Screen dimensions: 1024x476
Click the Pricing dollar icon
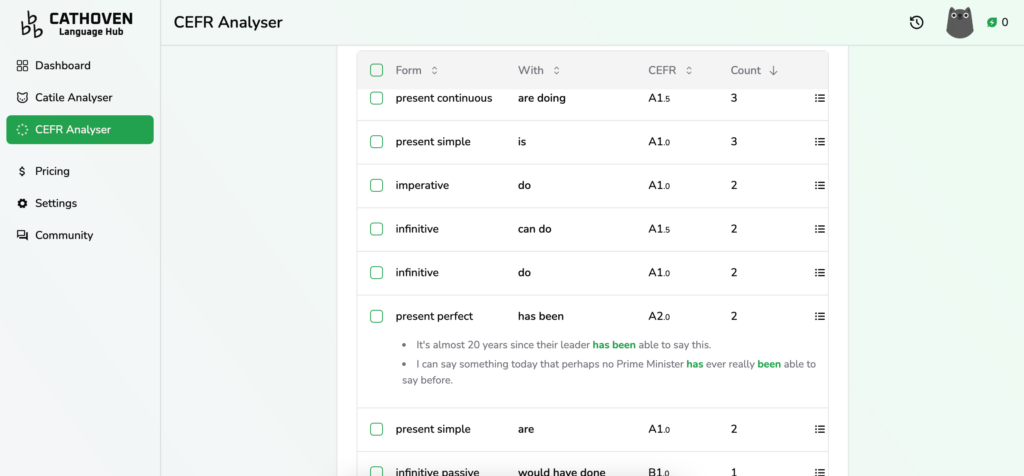pyautogui.click(x=22, y=171)
